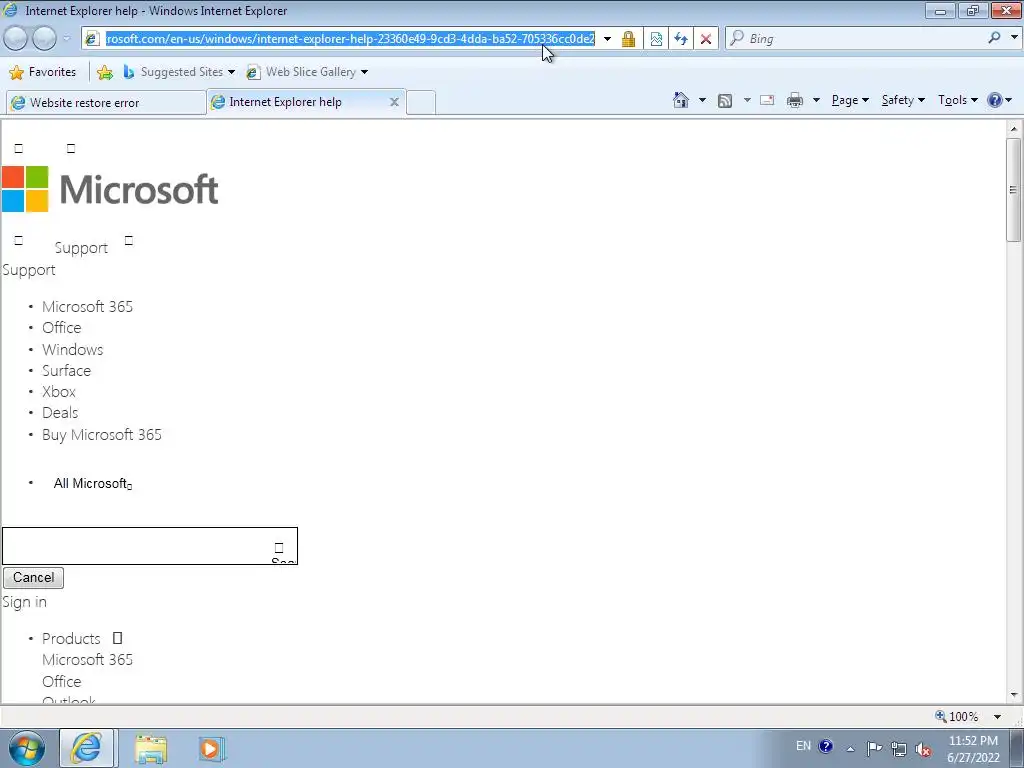The image size is (1024, 768).
Task: Click the network tray icon
Action: coord(899,749)
